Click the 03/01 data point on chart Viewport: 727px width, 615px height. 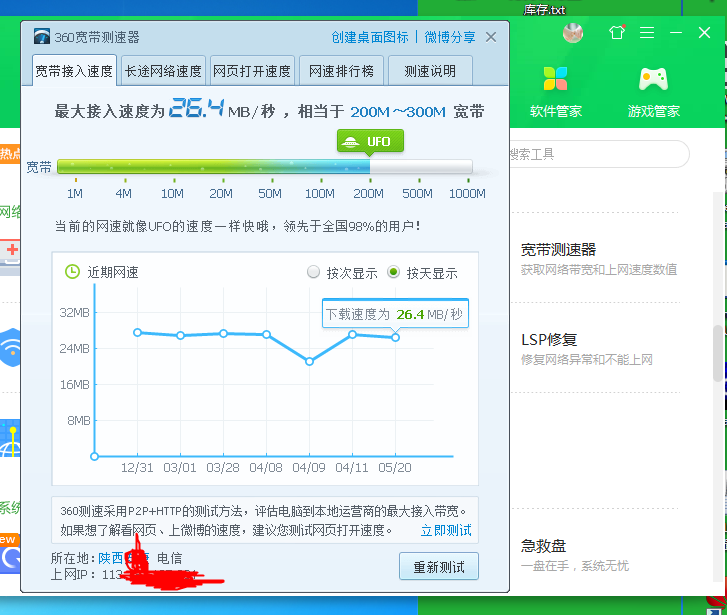(180, 335)
